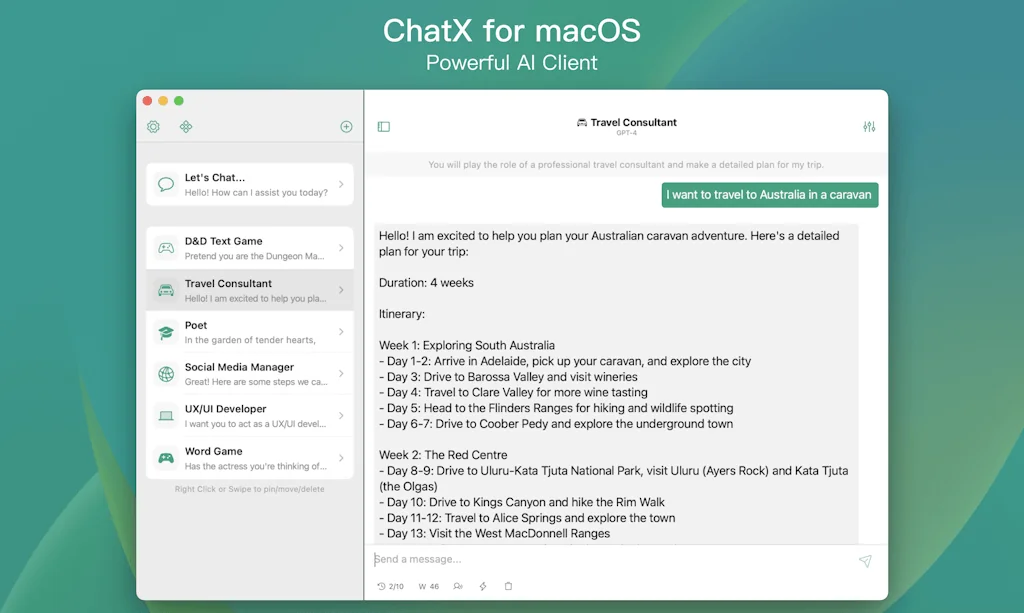This screenshot has width=1024, height=613.
Task: Start a new chat with the plus icon
Action: (x=346, y=127)
